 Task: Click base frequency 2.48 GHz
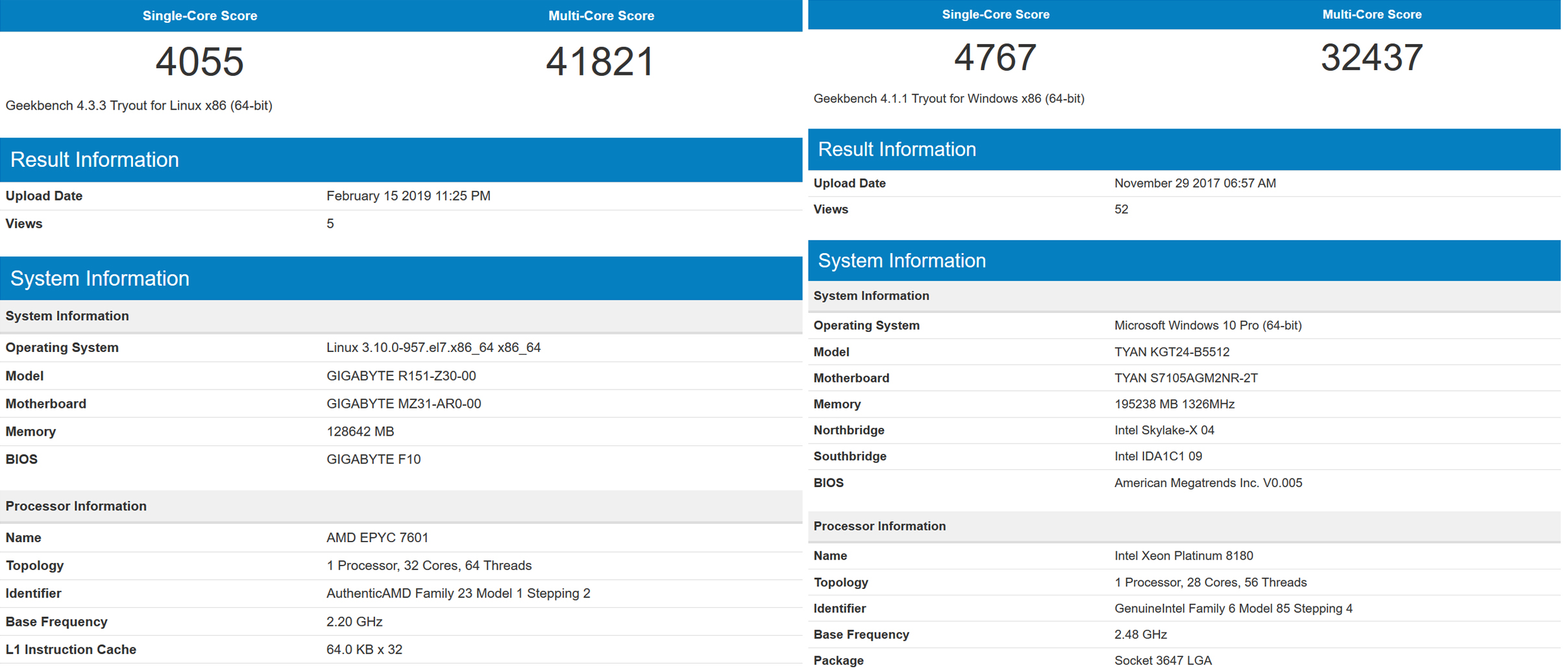[x=1140, y=634]
